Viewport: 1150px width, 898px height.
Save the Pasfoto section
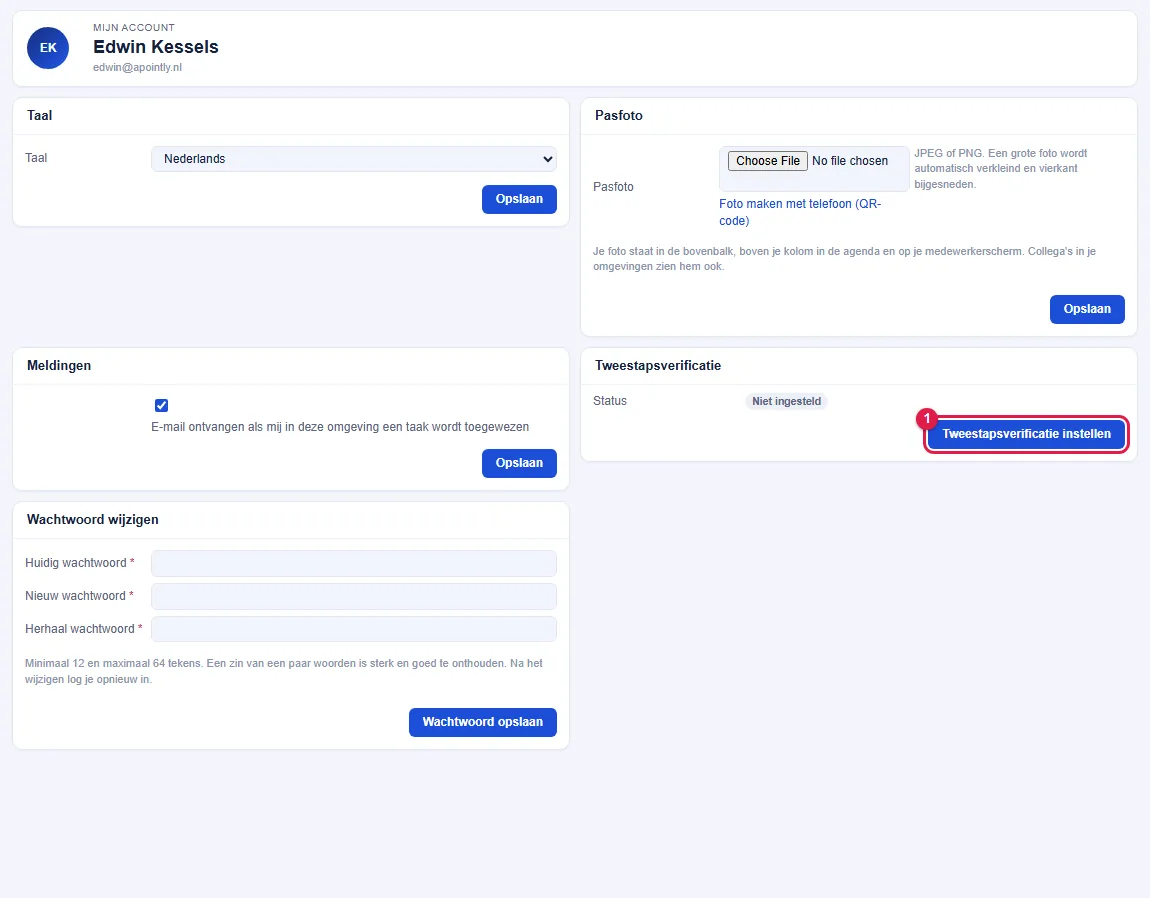1087,309
